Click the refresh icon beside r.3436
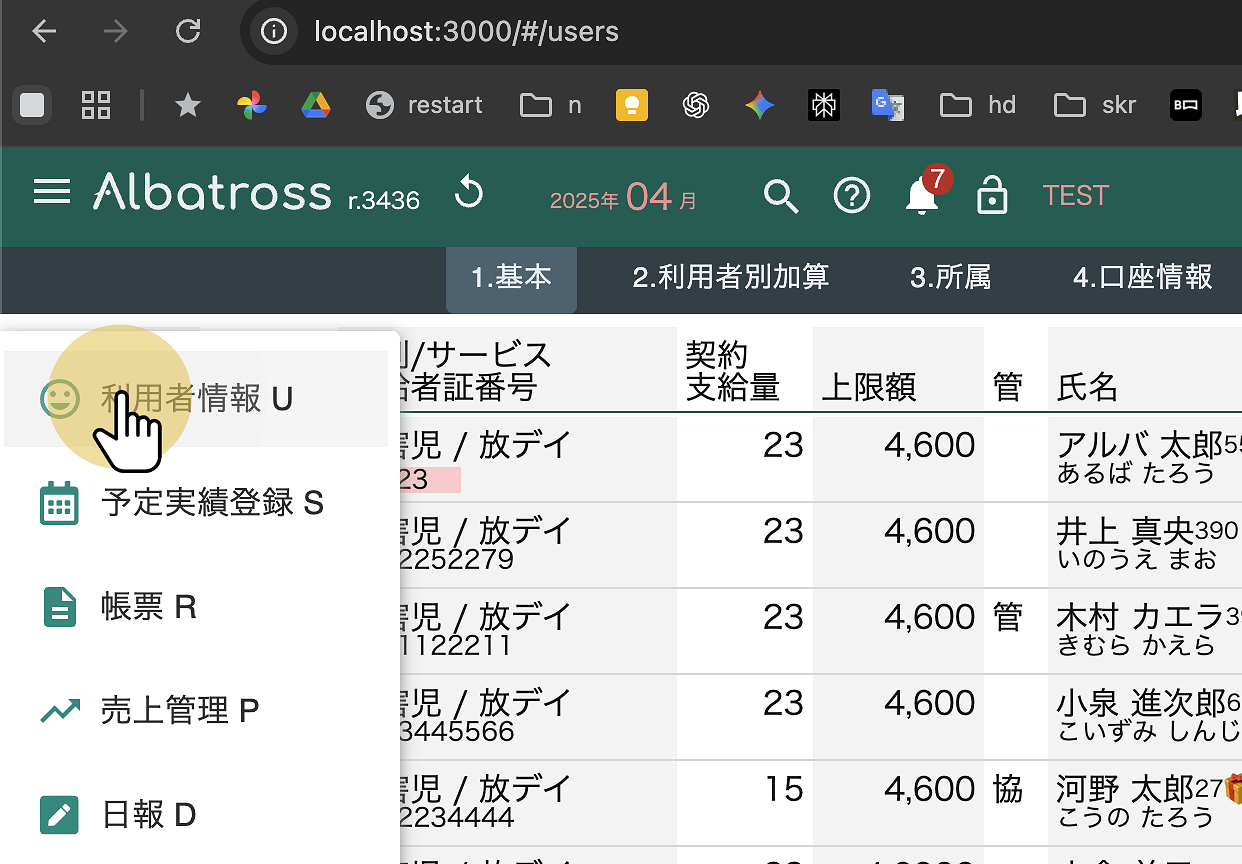The width and height of the screenshot is (1242, 864). (x=468, y=194)
